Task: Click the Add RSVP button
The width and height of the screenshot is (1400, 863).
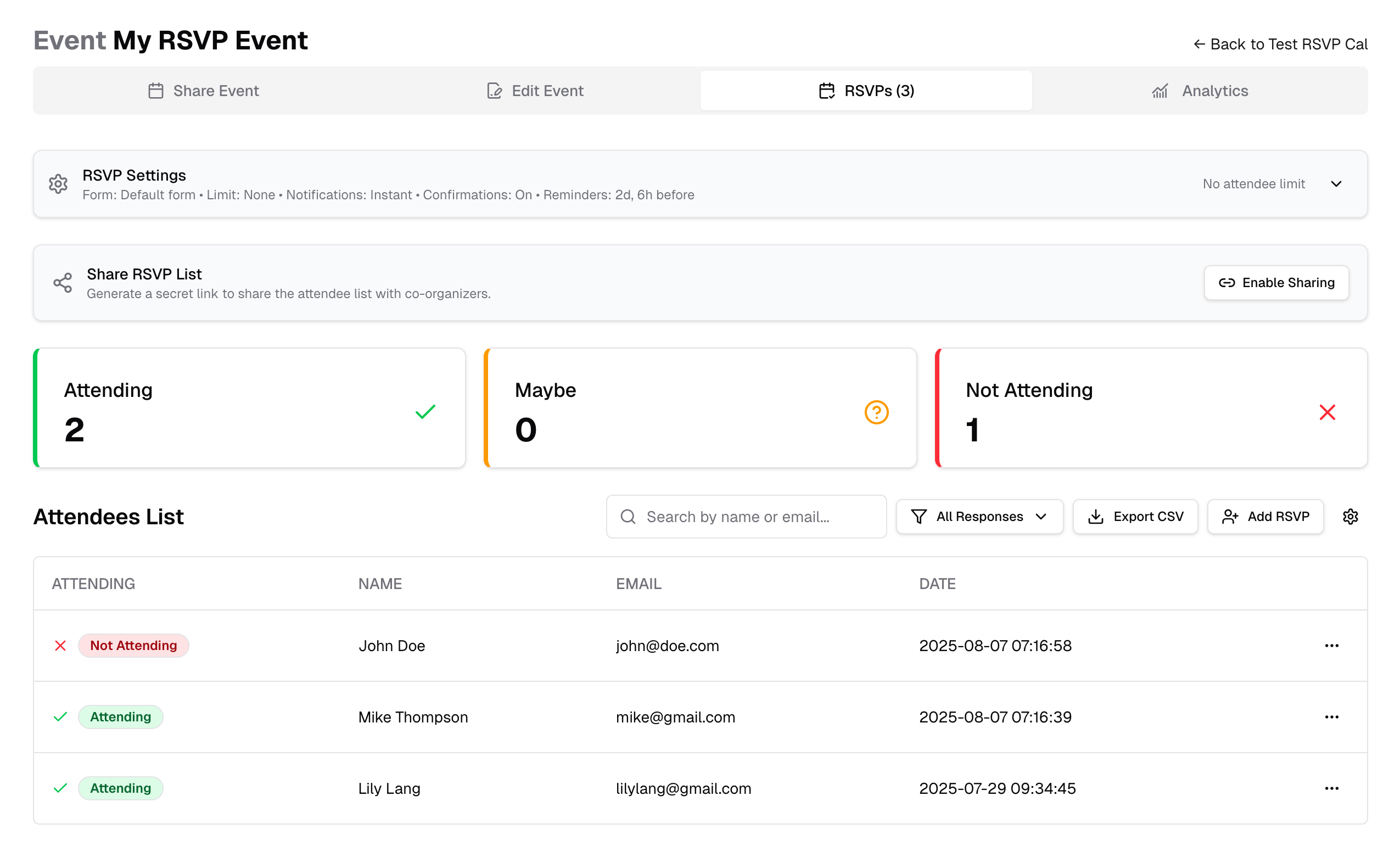Action: [1265, 517]
